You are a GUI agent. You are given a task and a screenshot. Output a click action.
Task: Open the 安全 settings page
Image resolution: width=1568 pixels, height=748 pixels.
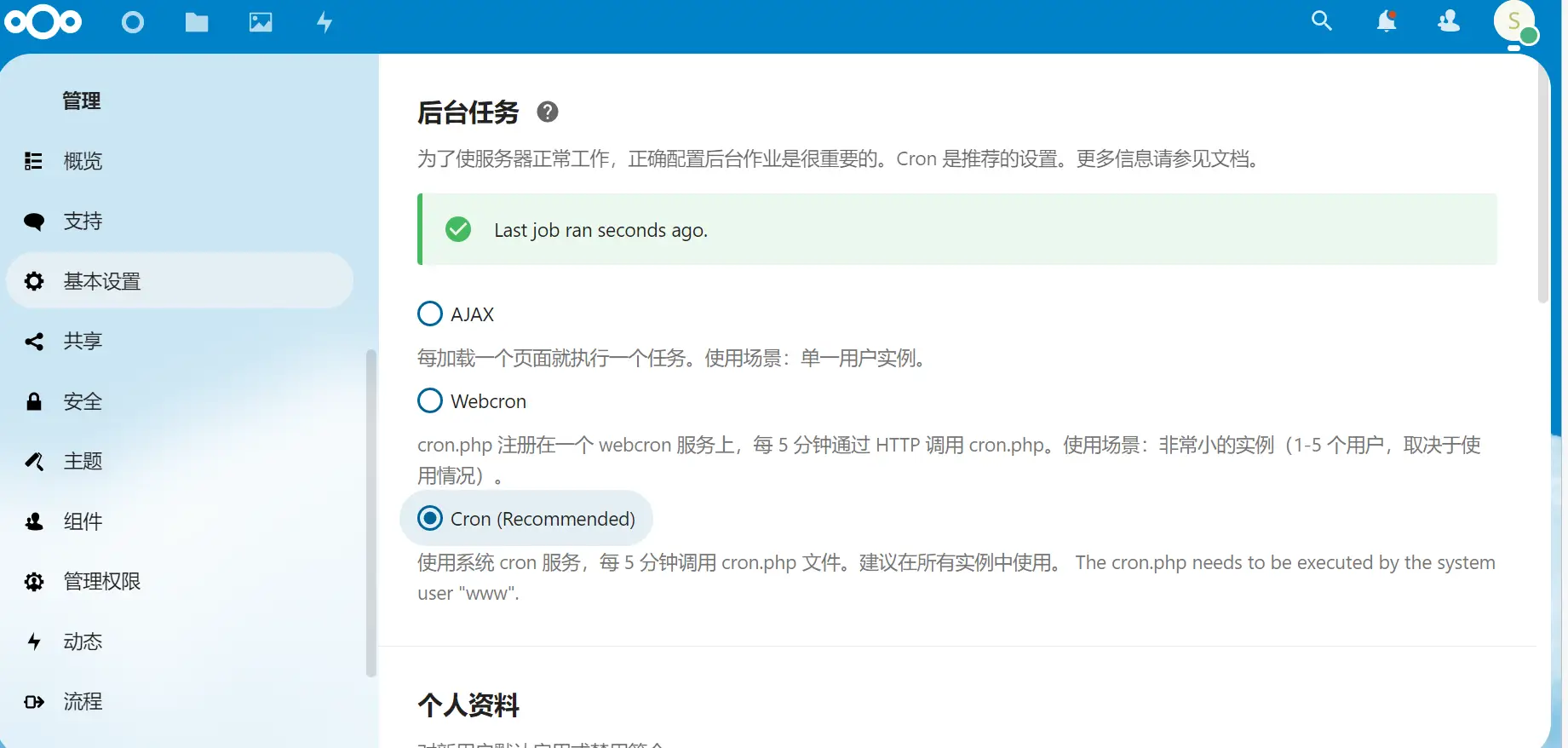point(83,402)
